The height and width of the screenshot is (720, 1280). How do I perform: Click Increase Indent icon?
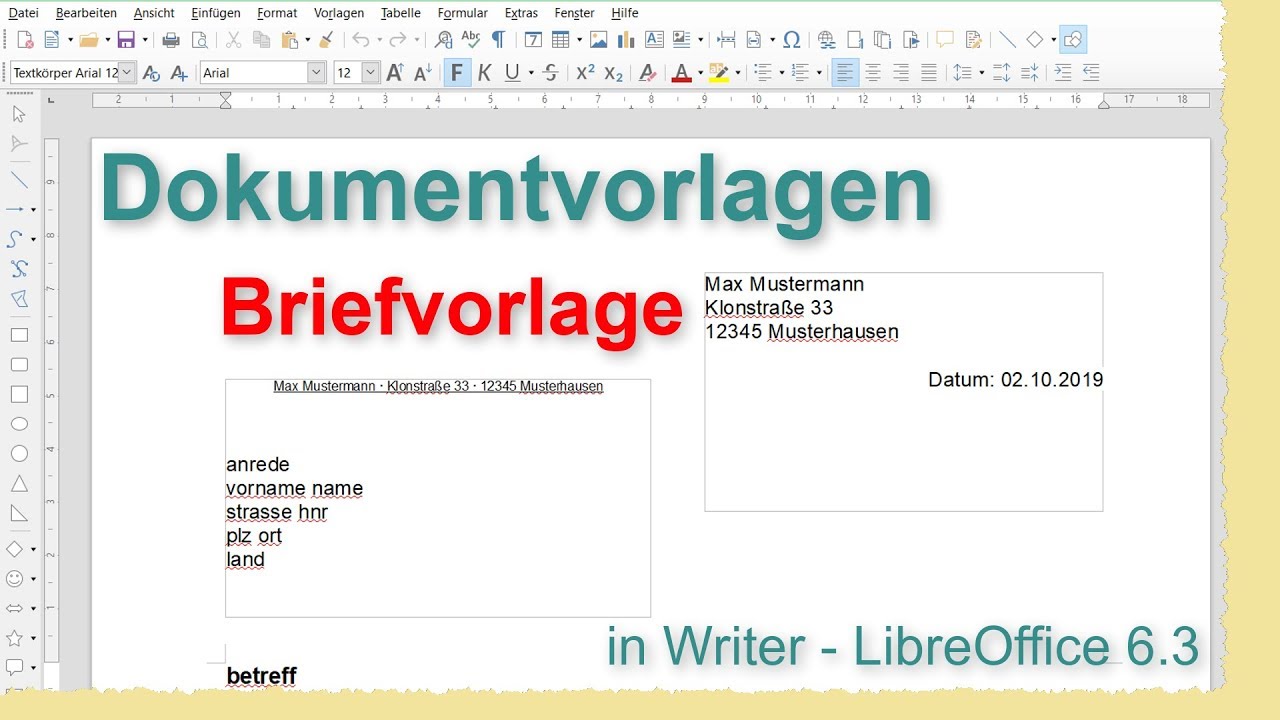[x=1063, y=73]
